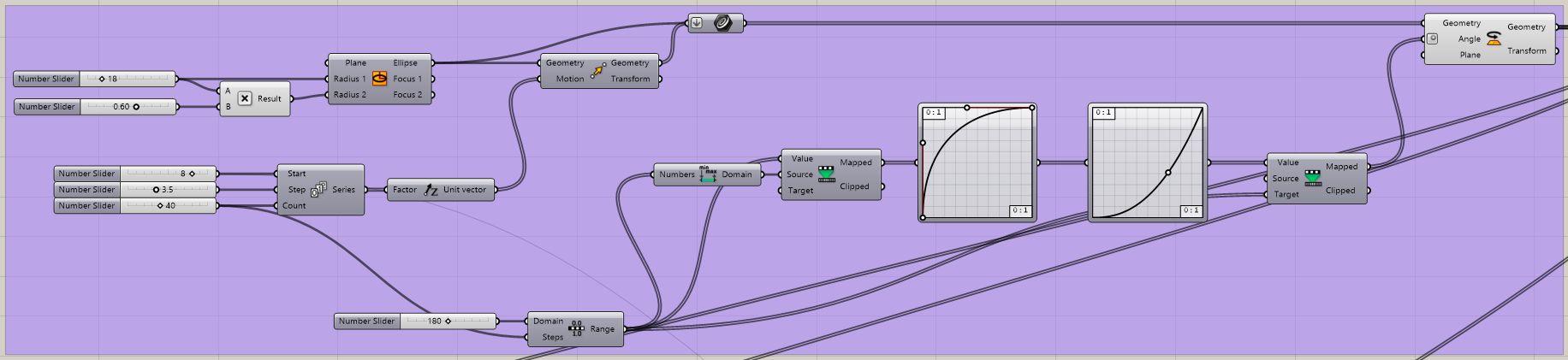Select the hexagon Geometry parameter icon
1568x360 pixels.
(x=723, y=23)
